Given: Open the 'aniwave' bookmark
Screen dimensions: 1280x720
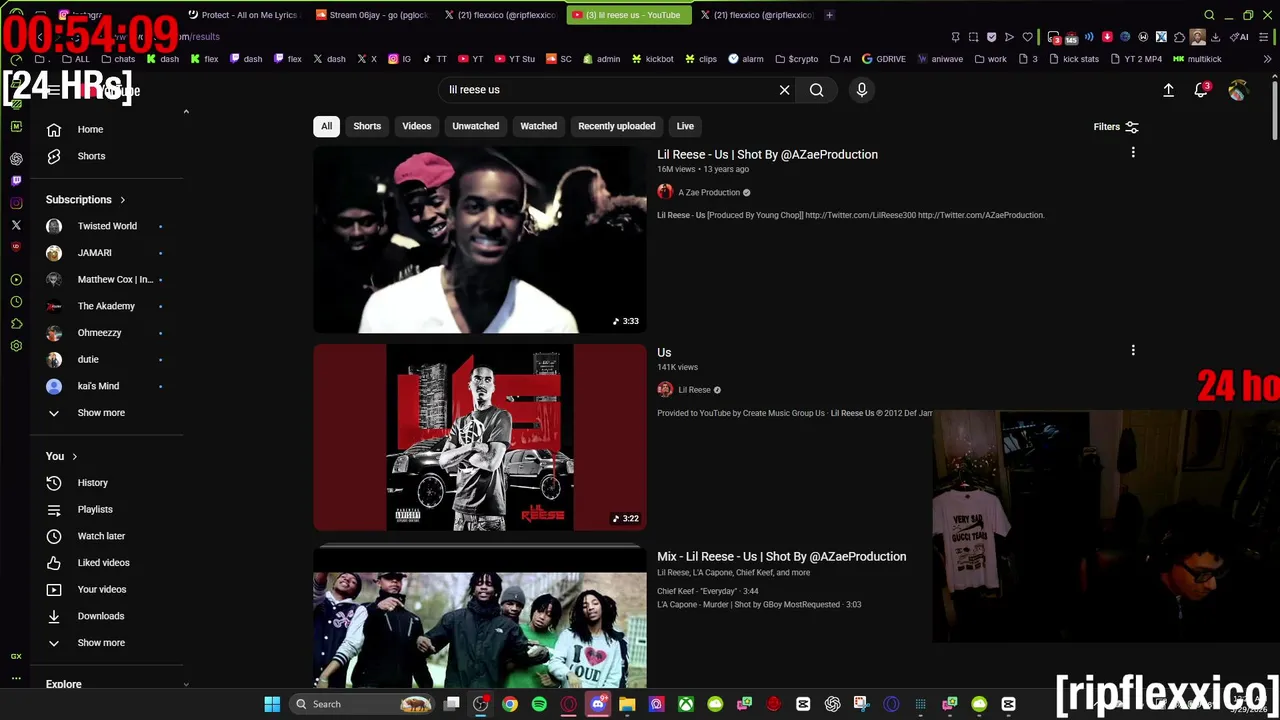Looking at the screenshot, I should point(940,59).
